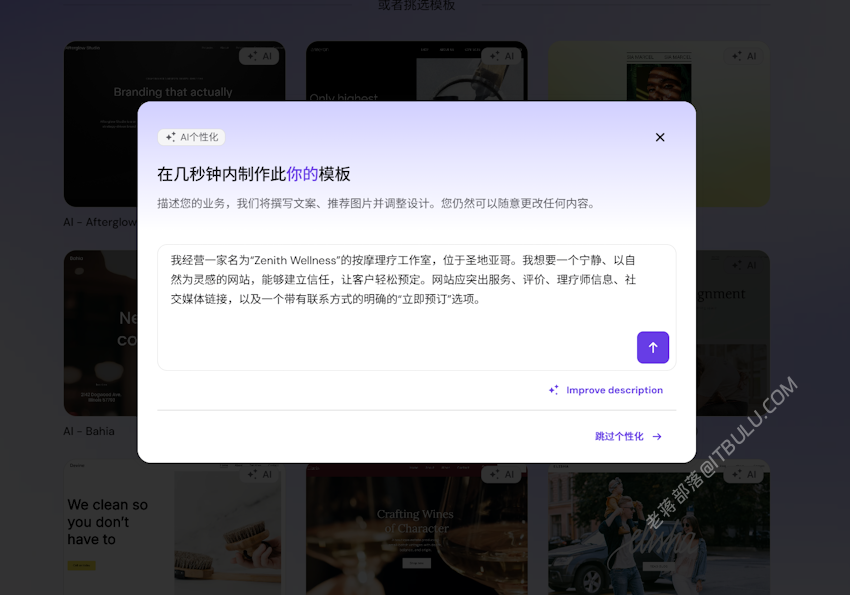Viewport: 850px width, 595px height.
Task: Click the dialog heading 在几秒钟内制作此你的模板
Action: (254, 174)
